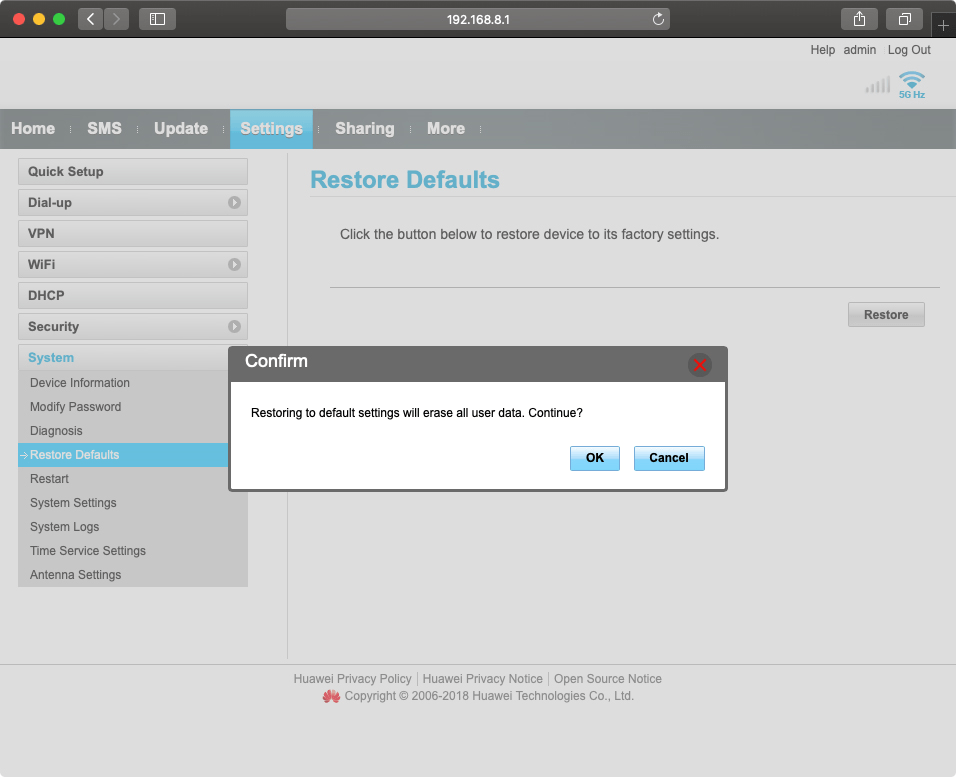
Task: Open the tab overview icon in browser
Action: (x=903, y=18)
